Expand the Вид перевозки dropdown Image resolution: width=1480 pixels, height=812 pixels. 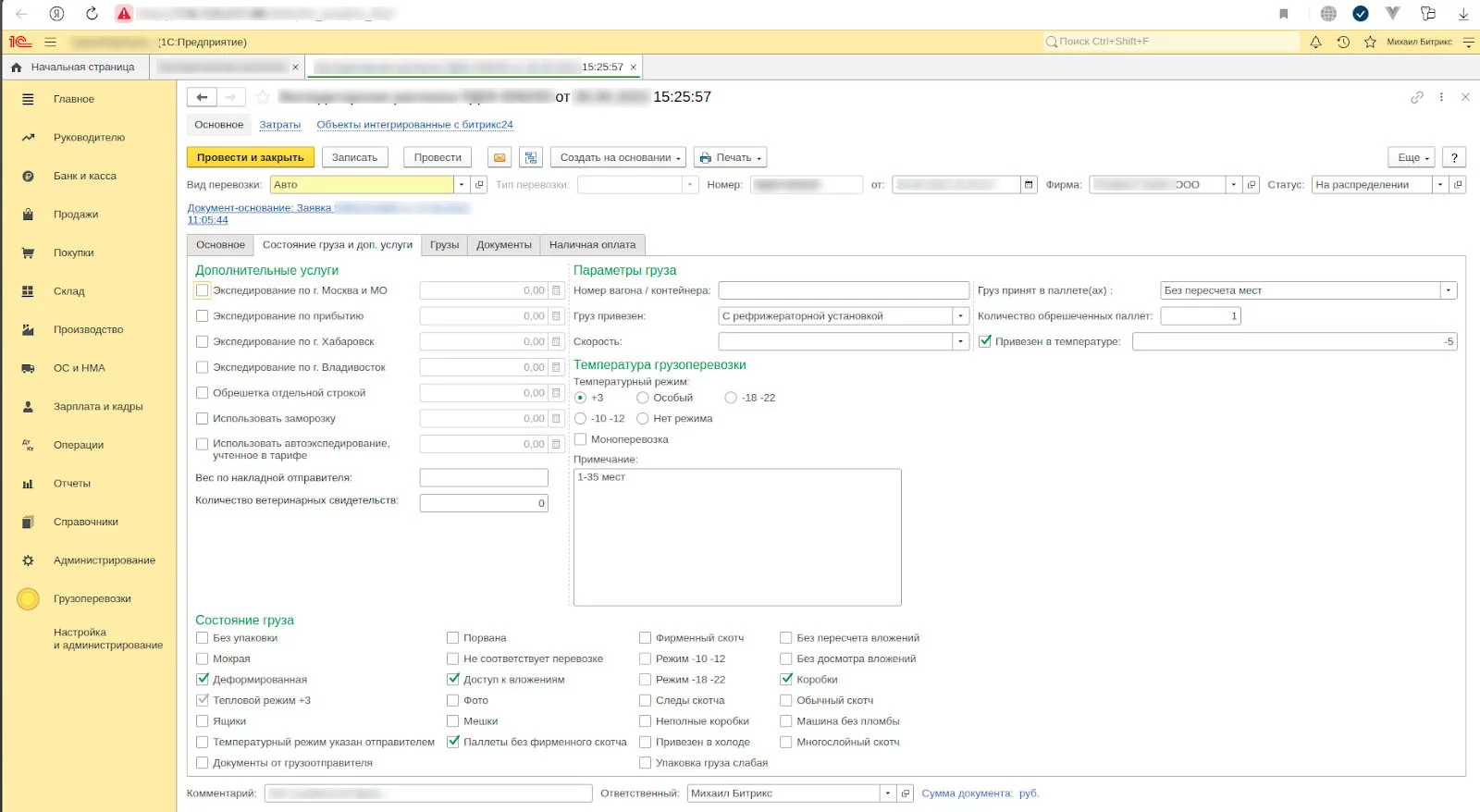pyautogui.click(x=462, y=185)
